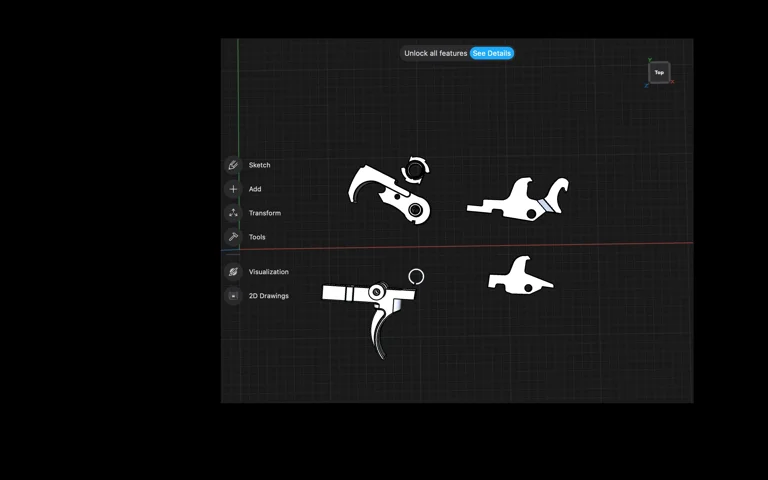This screenshot has width=768, height=480.
Task: Open the Sketch menu label
Action: (x=260, y=165)
